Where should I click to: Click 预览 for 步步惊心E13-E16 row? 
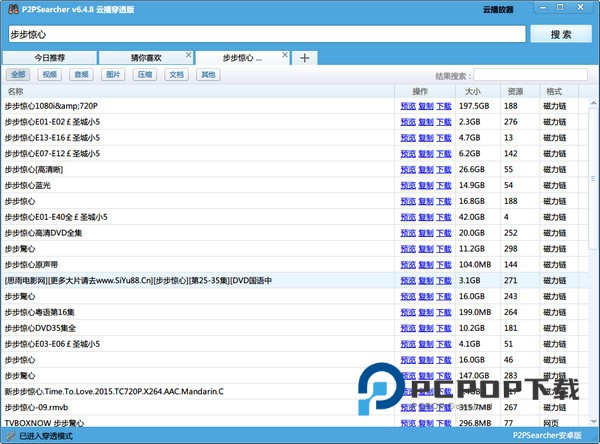point(408,138)
